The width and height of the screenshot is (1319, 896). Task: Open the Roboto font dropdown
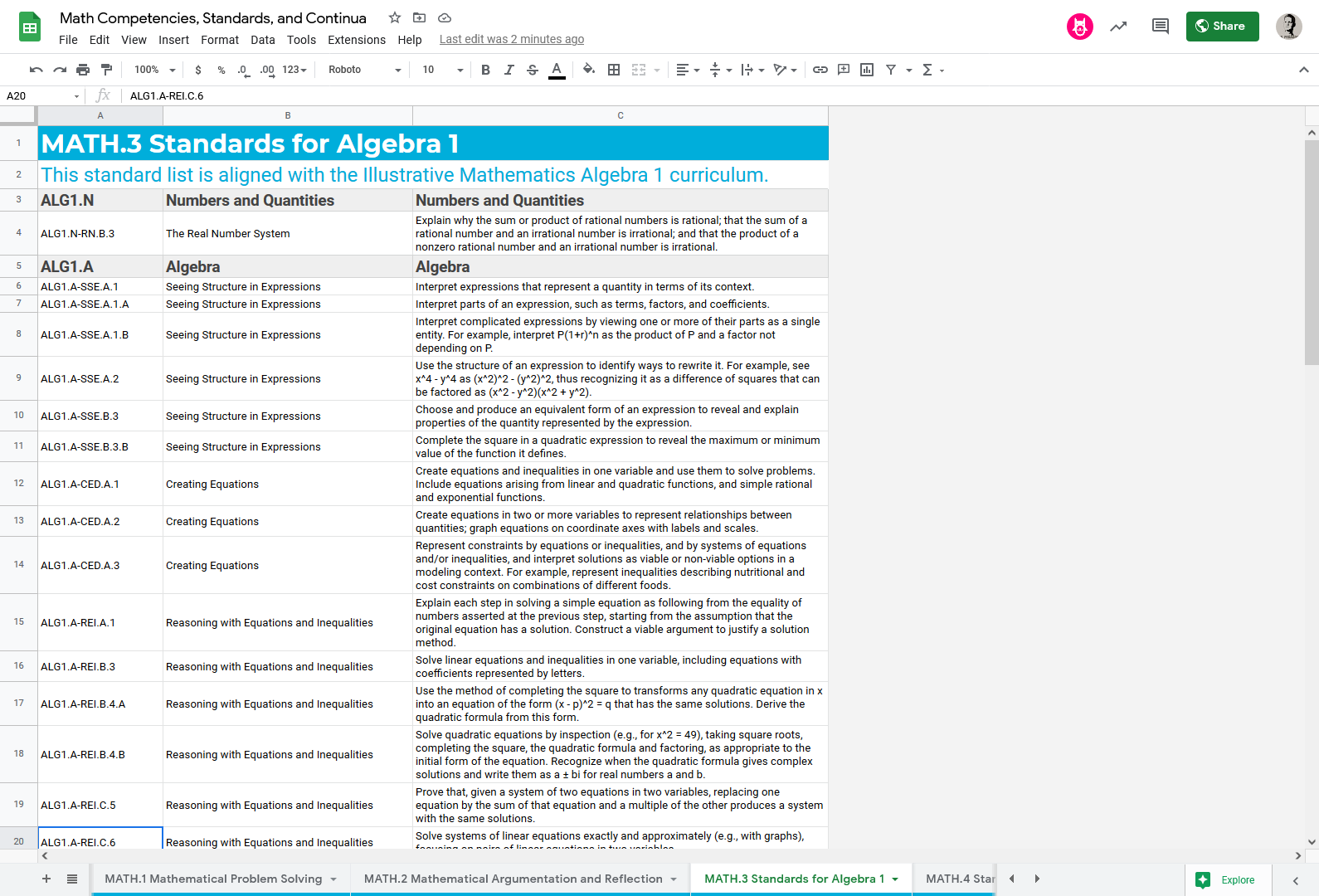(x=364, y=70)
